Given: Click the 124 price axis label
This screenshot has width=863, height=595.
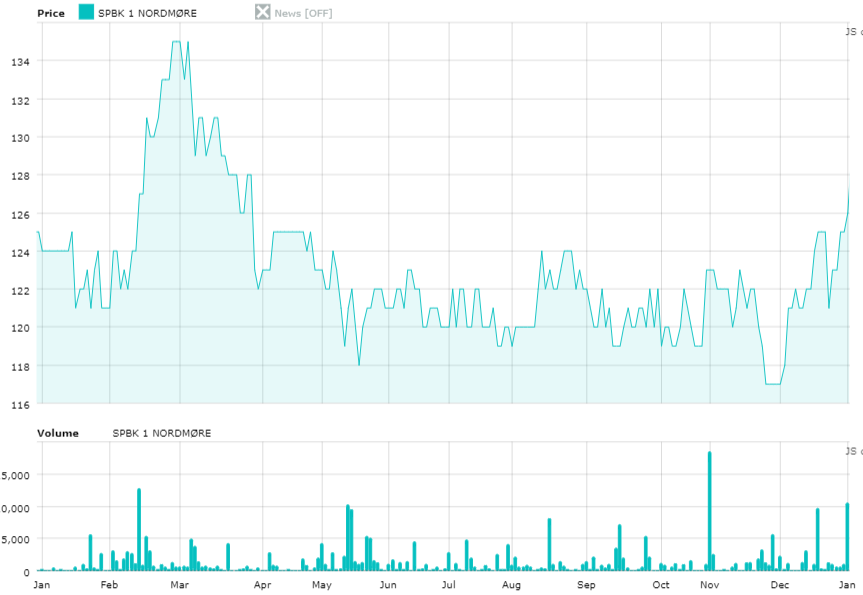Looking at the screenshot, I should tap(20, 252).
